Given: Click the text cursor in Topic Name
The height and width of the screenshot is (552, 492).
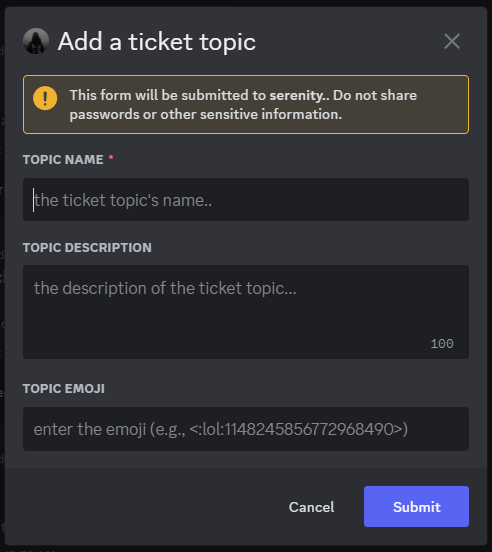Looking at the screenshot, I should coord(33,200).
